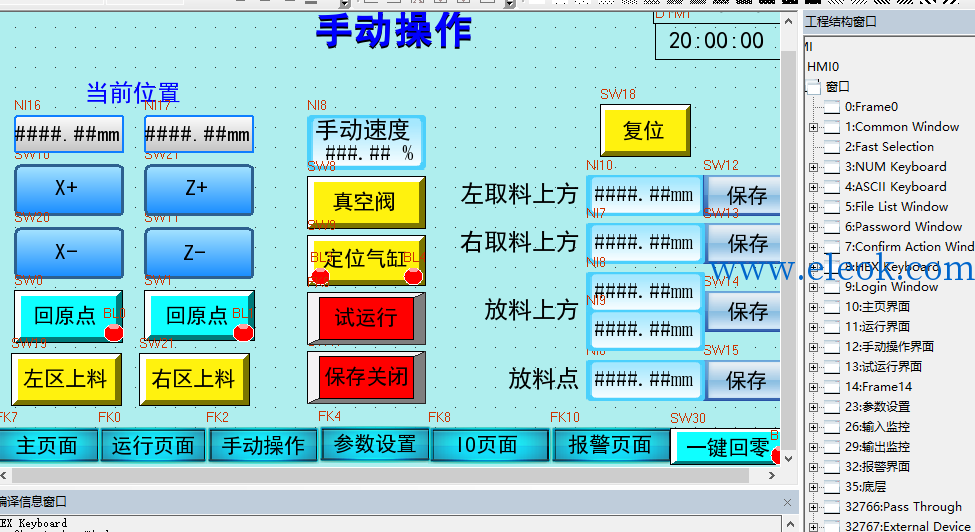
Task: Click the page icon beside 2:Fast Selection
Action: point(831,147)
